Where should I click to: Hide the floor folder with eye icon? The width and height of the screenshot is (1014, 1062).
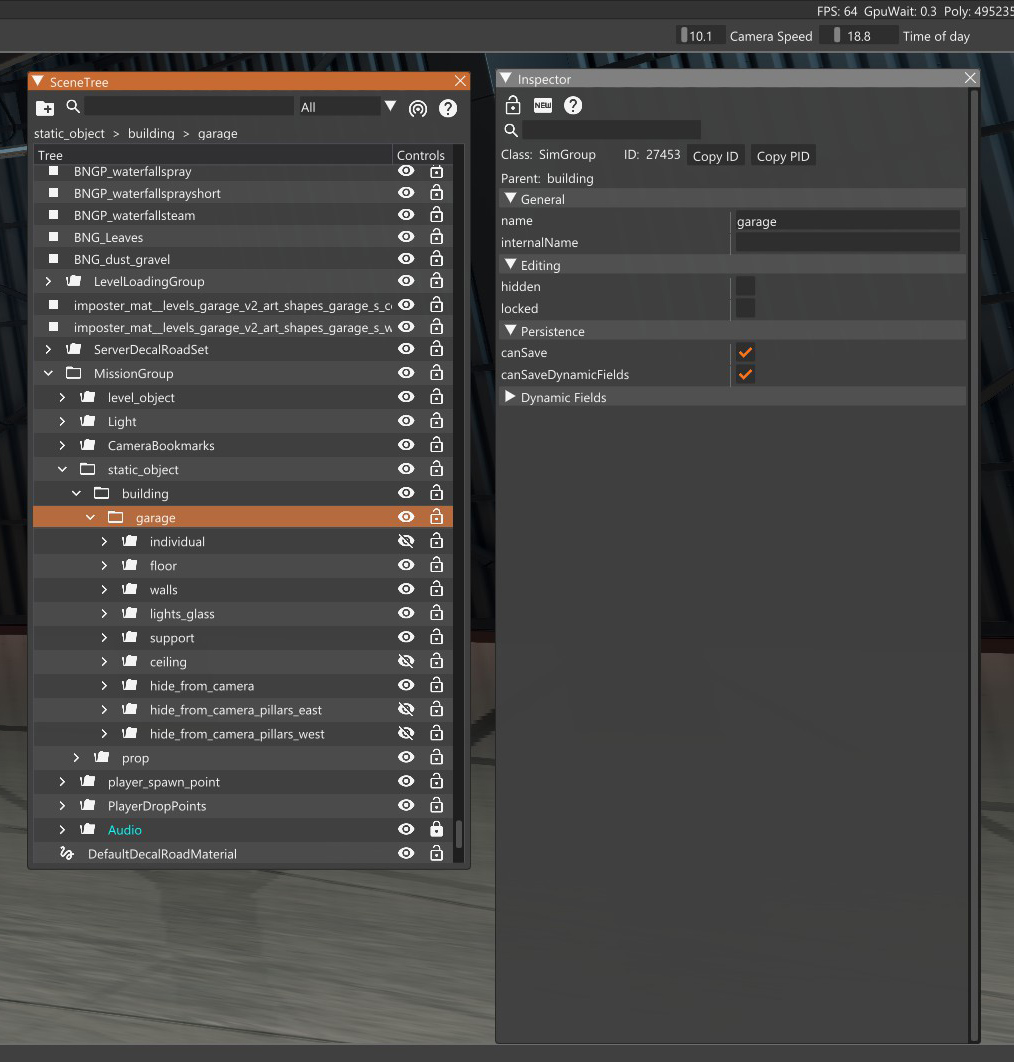click(x=406, y=565)
